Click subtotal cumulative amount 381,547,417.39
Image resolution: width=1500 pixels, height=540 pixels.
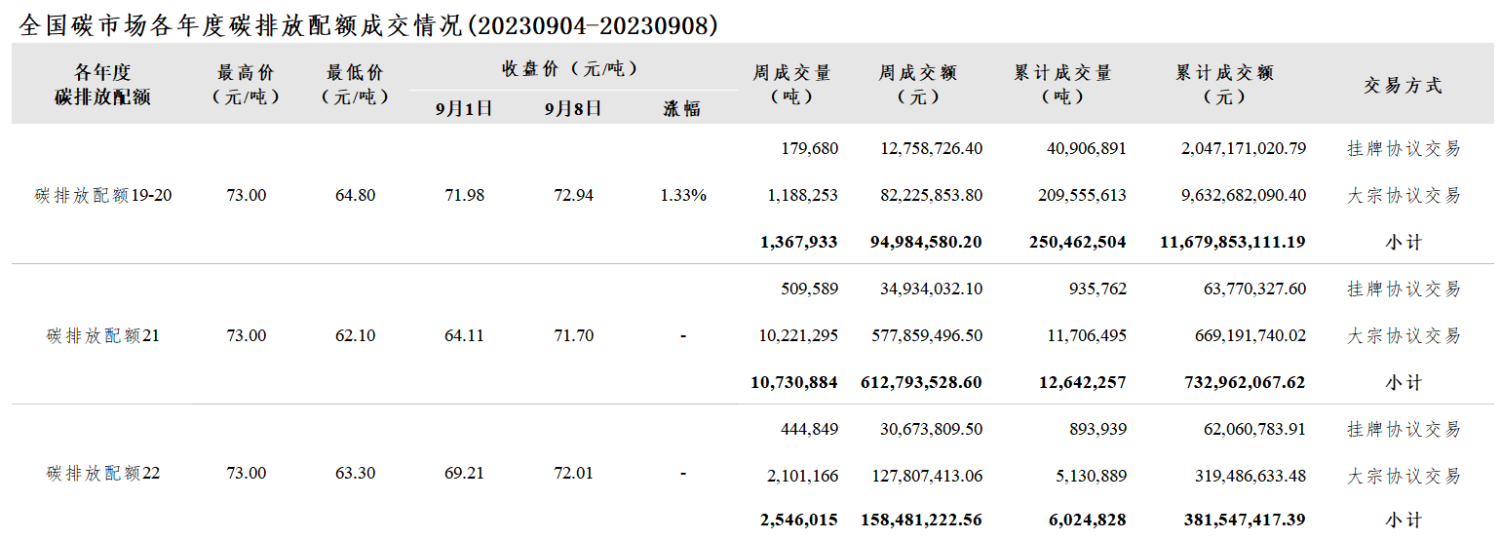1246,520
